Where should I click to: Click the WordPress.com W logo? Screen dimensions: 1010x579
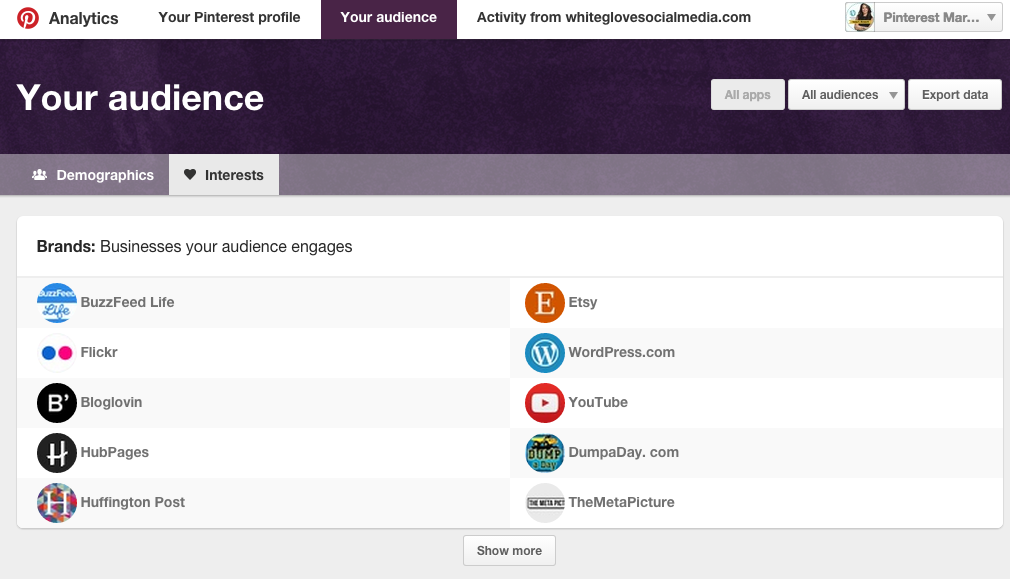pyautogui.click(x=545, y=353)
